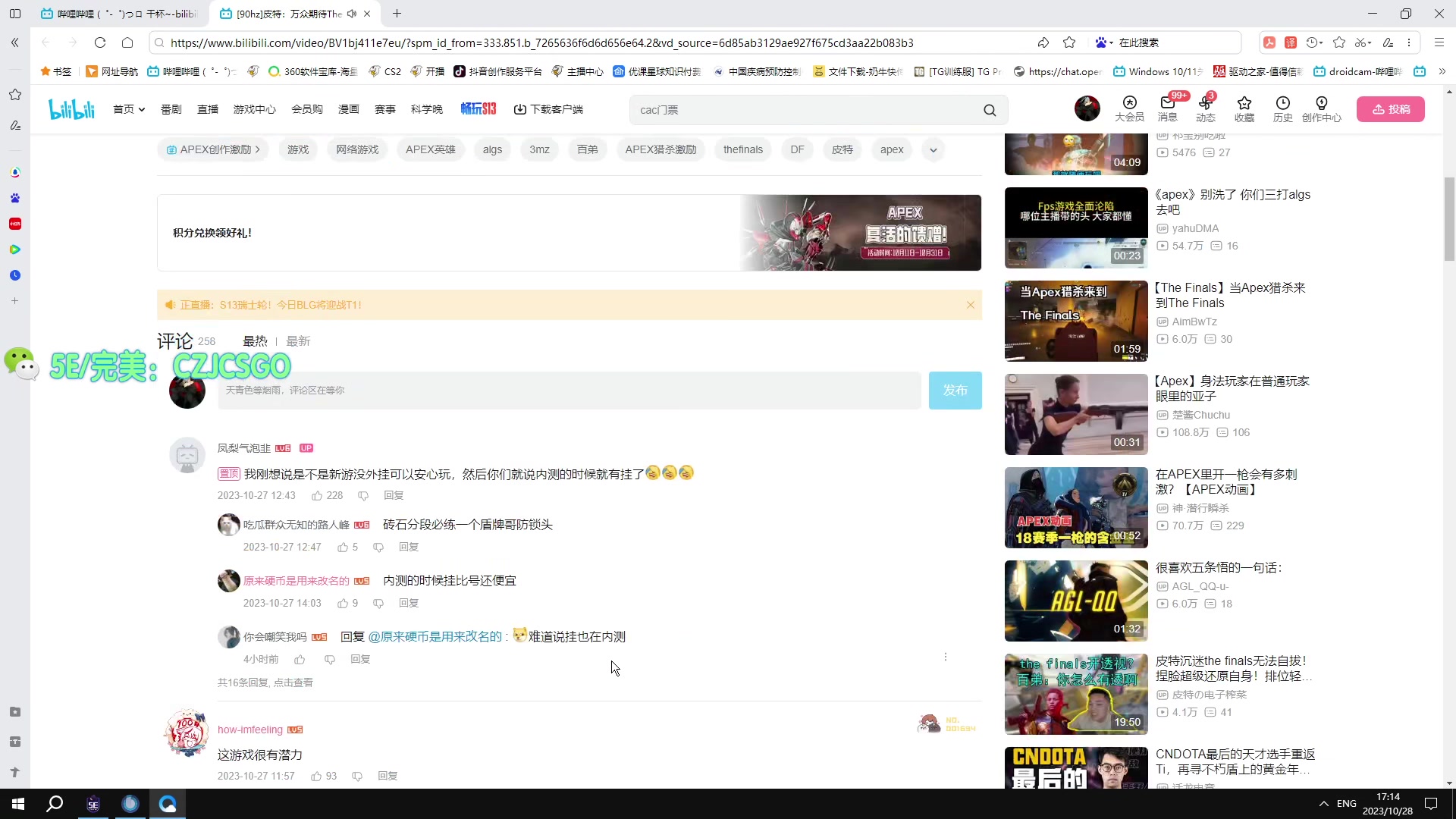Like the pinned comment by 凤梨气泡卅
1456x819 pixels.
[319, 495]
